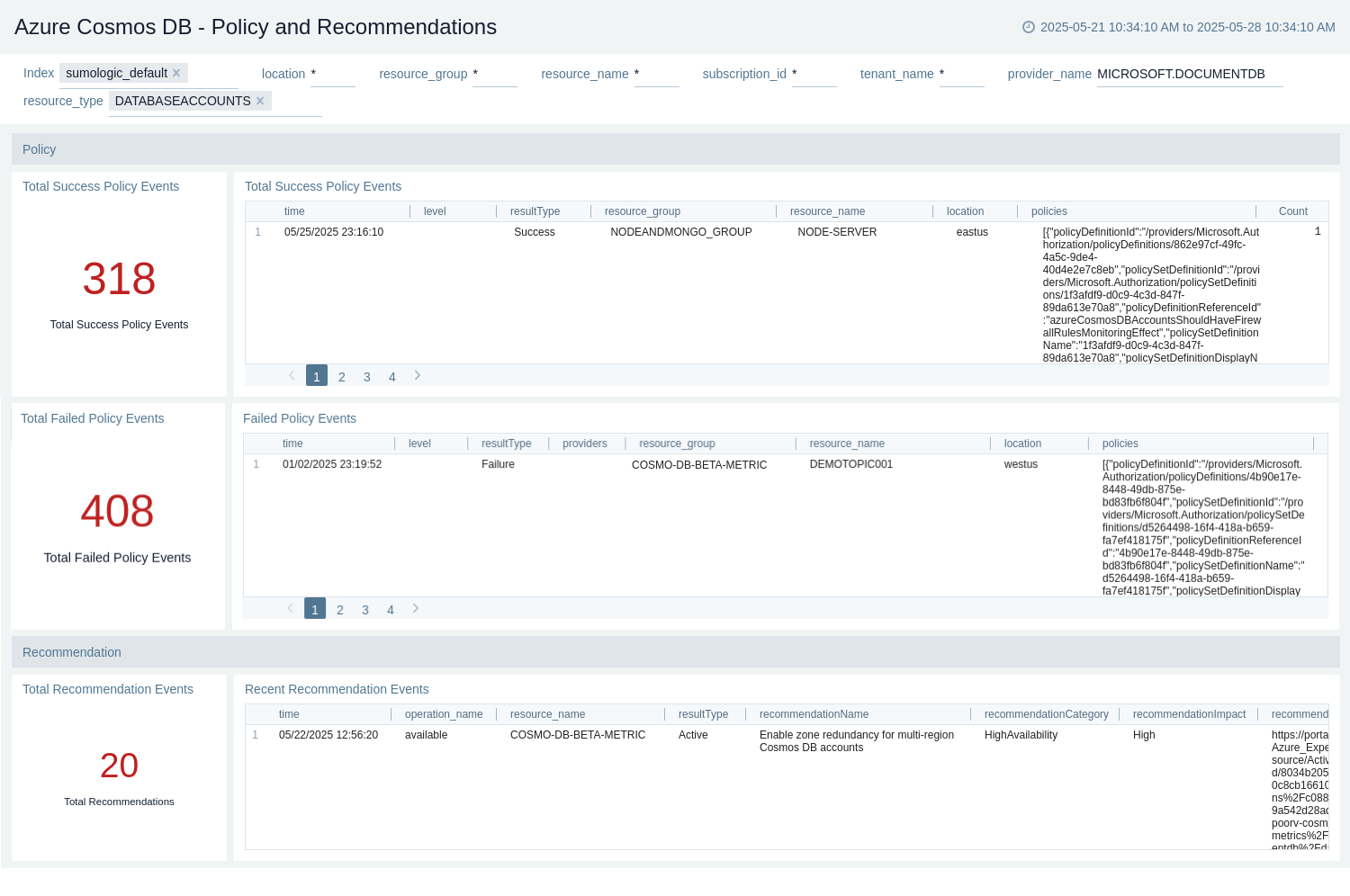
Task: Select the COSMO-DB-BETA-METRIC cell in Failed Policy table
Action: pyautogui.click(x=699, y=465)
